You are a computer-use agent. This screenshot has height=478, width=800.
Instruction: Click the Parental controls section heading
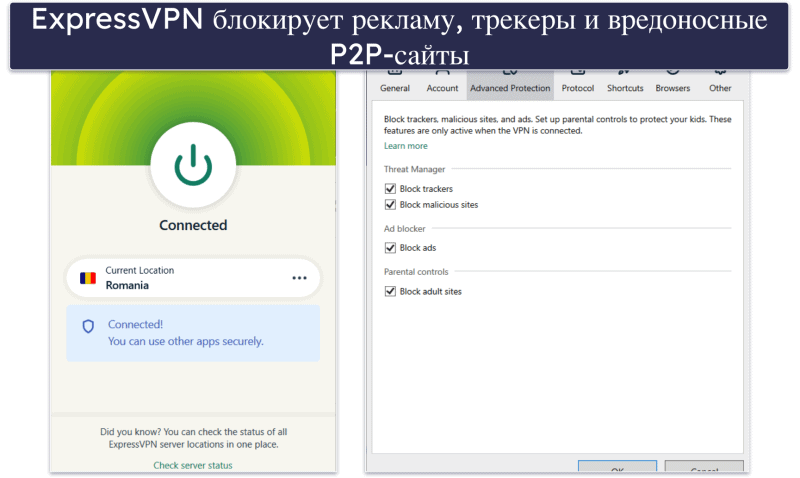point(416,272)
